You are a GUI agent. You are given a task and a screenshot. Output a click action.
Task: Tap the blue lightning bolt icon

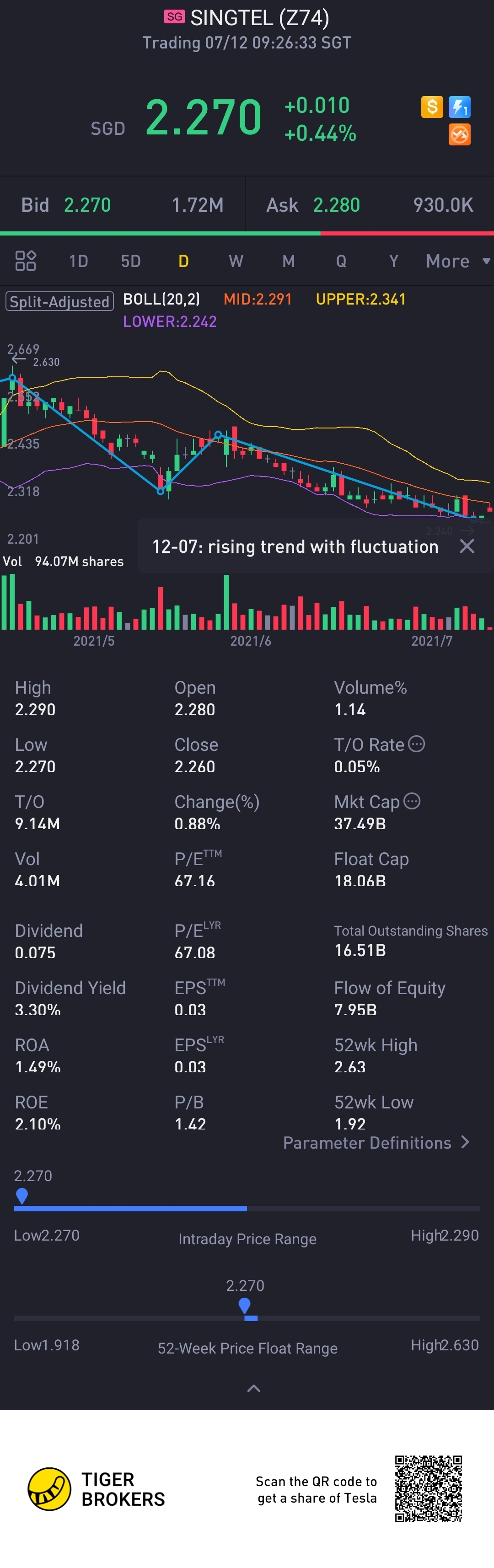(459, 107)
